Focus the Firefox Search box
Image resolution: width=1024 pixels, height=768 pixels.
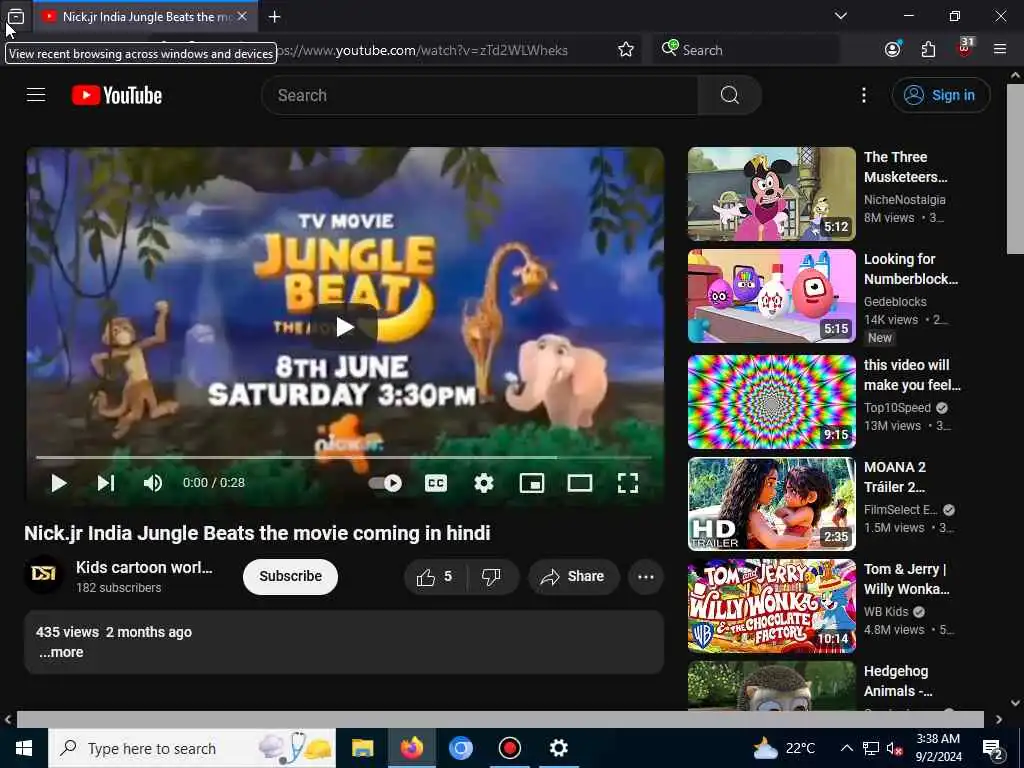(746, 50)
